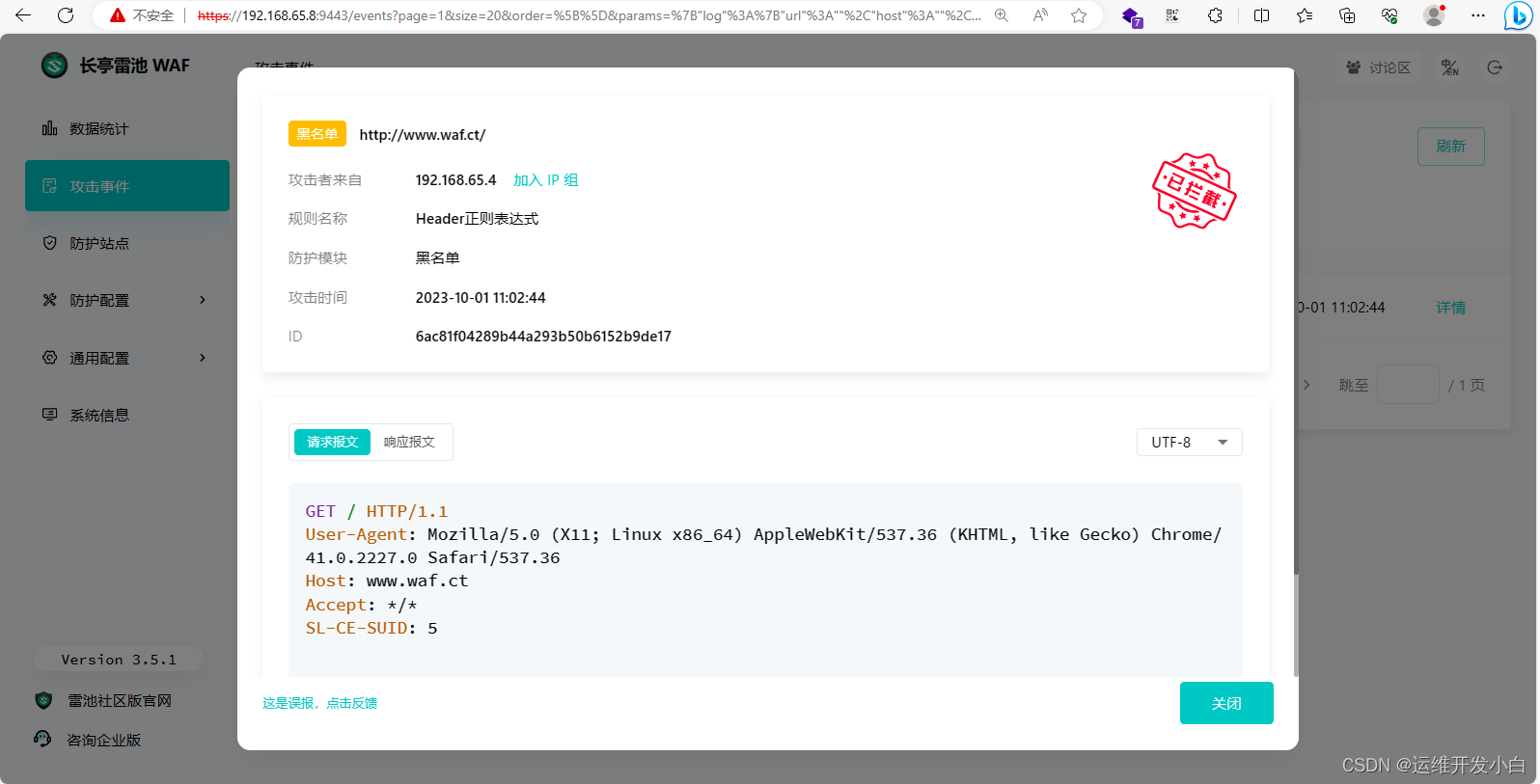1540x784 pixels.
Task: Click the logout icon in the top bar
Action: (x=1495, y=68)
